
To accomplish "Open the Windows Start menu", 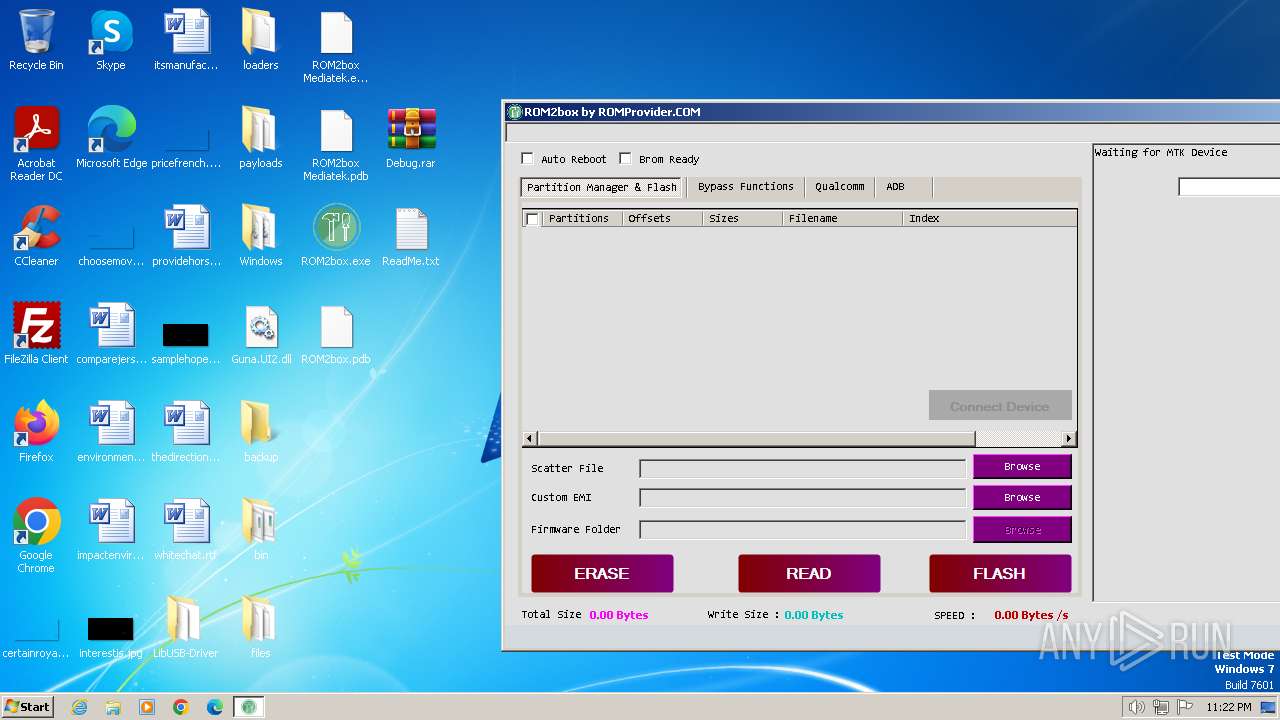I will pos(27,707).
